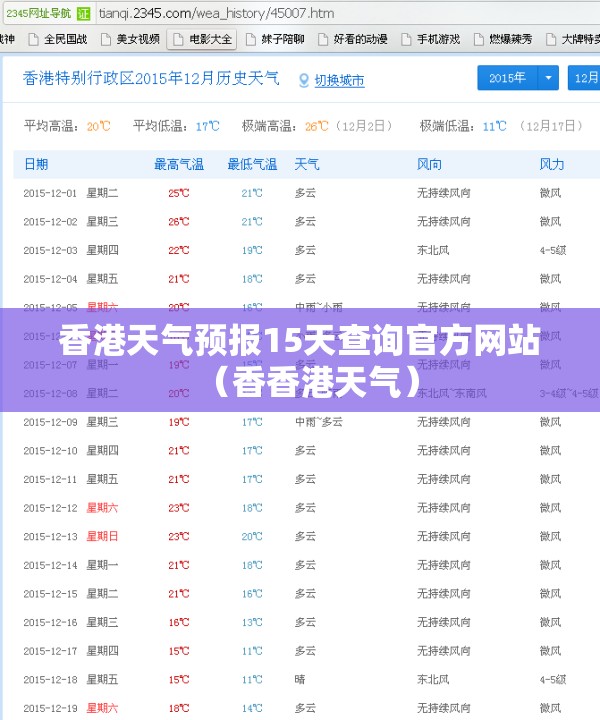Click the page icon of 手机游戏 bookmark
Image resolution: width=600 pixels, height=720 pixels.
[x=406, y=39]
